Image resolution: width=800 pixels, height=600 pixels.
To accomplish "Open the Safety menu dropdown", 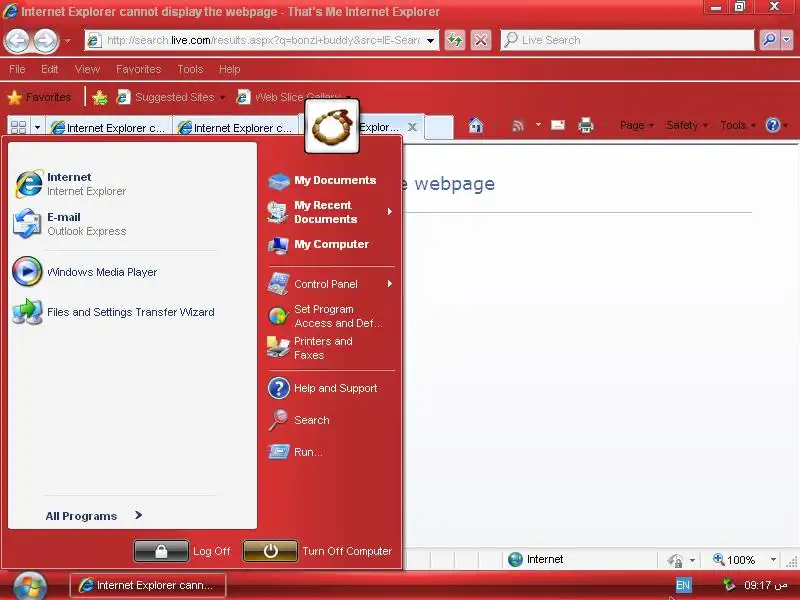I will point(687,125).
